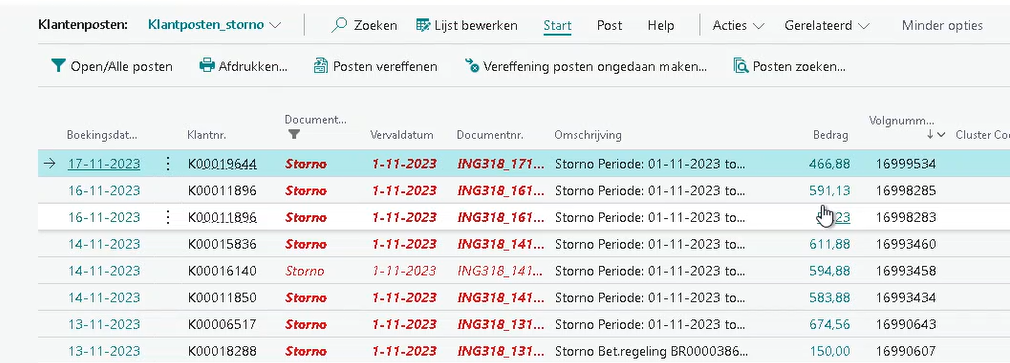The image size is (1010, 363).
Task: Click the Posten vereffenen icon
Action: [x=321, y=66]
